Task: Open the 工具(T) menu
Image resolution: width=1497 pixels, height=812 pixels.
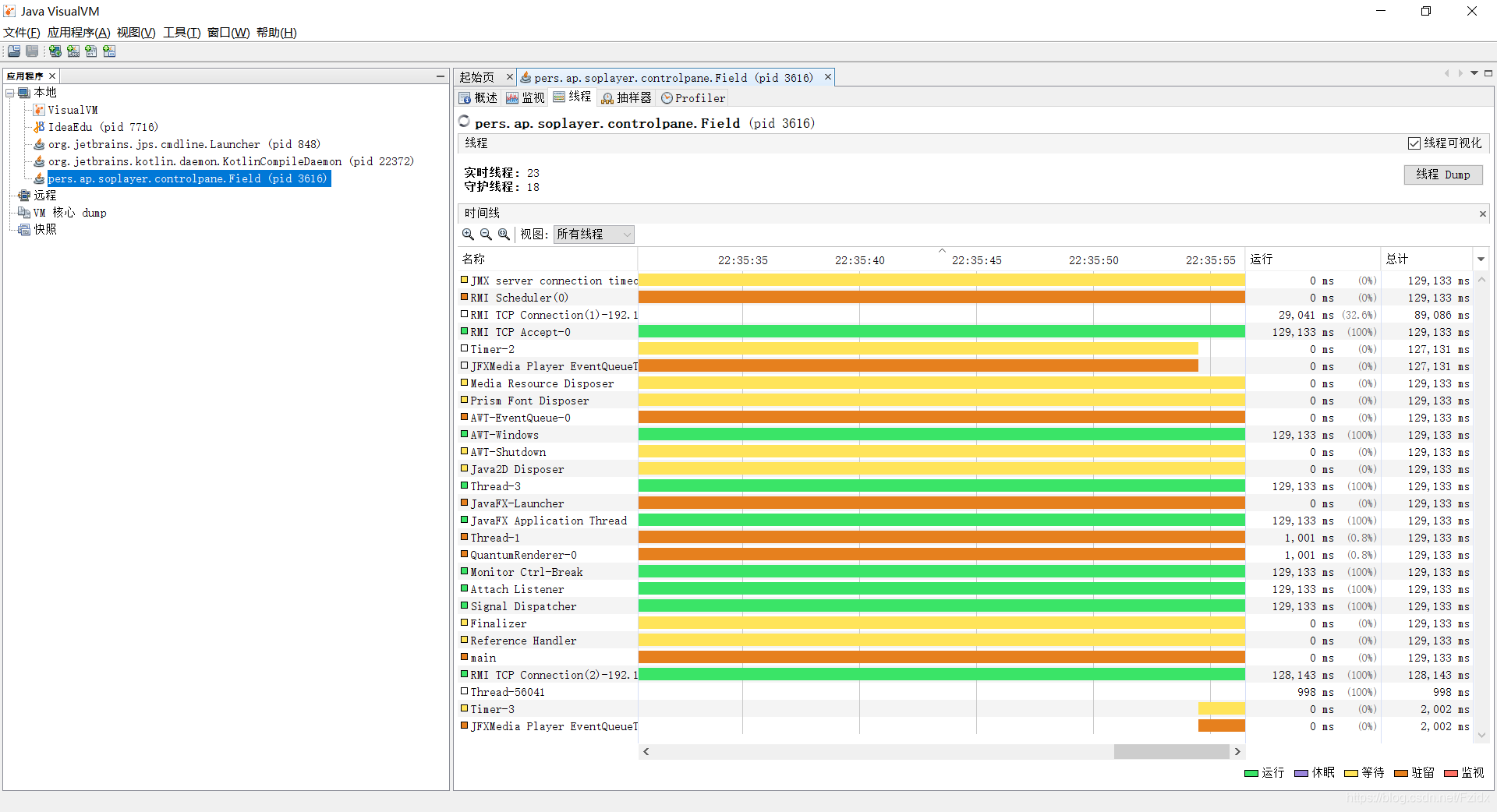Action: (182, 33)
